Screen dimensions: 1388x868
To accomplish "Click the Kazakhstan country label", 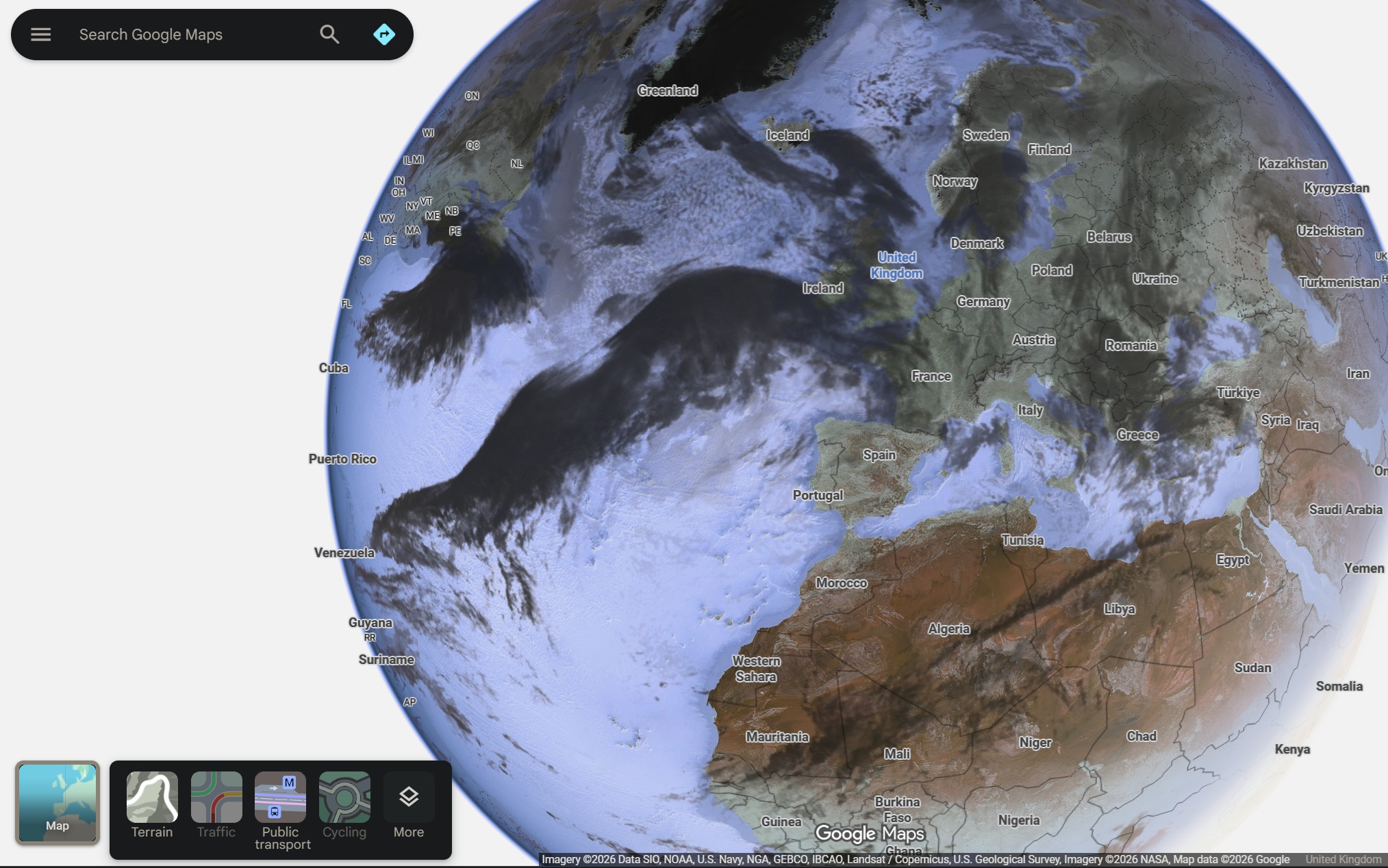I will tap(1292, 164).
